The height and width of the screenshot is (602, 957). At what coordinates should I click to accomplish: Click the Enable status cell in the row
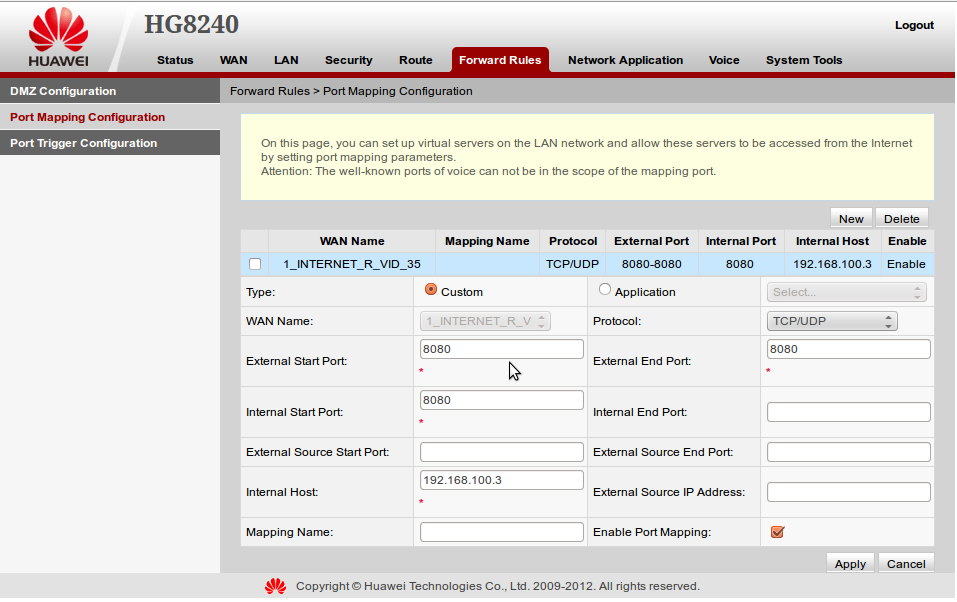coord(907,264)
